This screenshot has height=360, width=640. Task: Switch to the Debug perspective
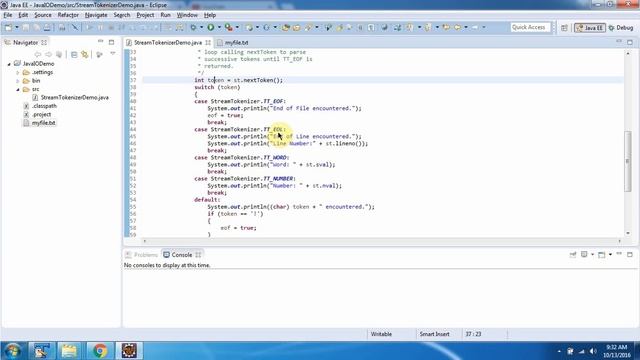click(621, 28)
